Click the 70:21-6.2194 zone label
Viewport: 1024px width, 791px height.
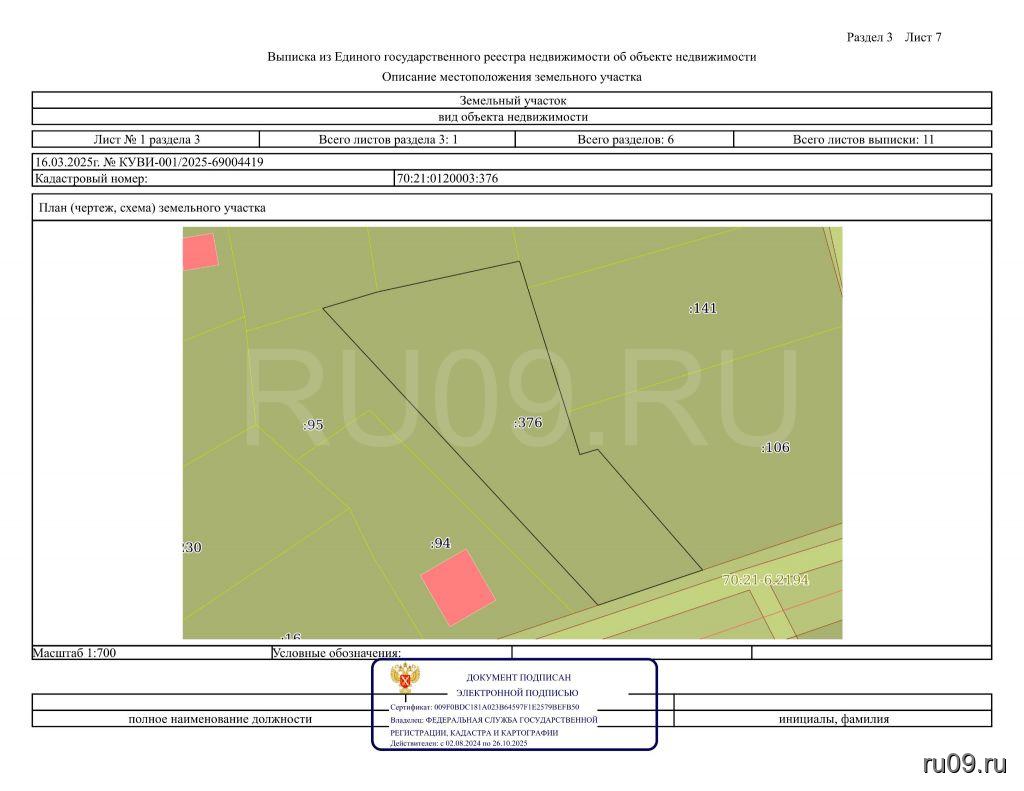click(765, 580)
